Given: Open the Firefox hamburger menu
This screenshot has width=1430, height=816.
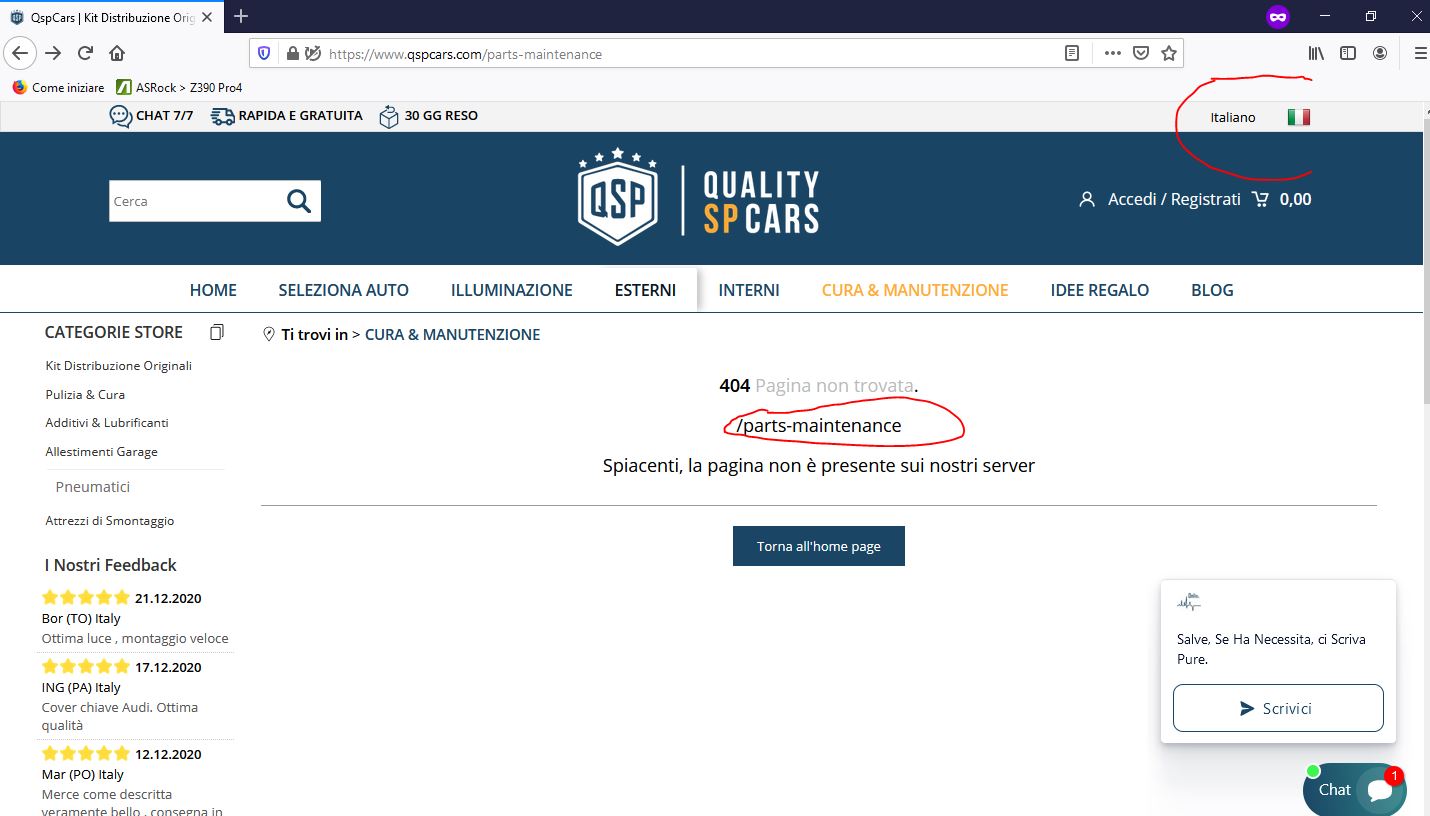Looking at the screenshot, I should (x=1420, y=54).
